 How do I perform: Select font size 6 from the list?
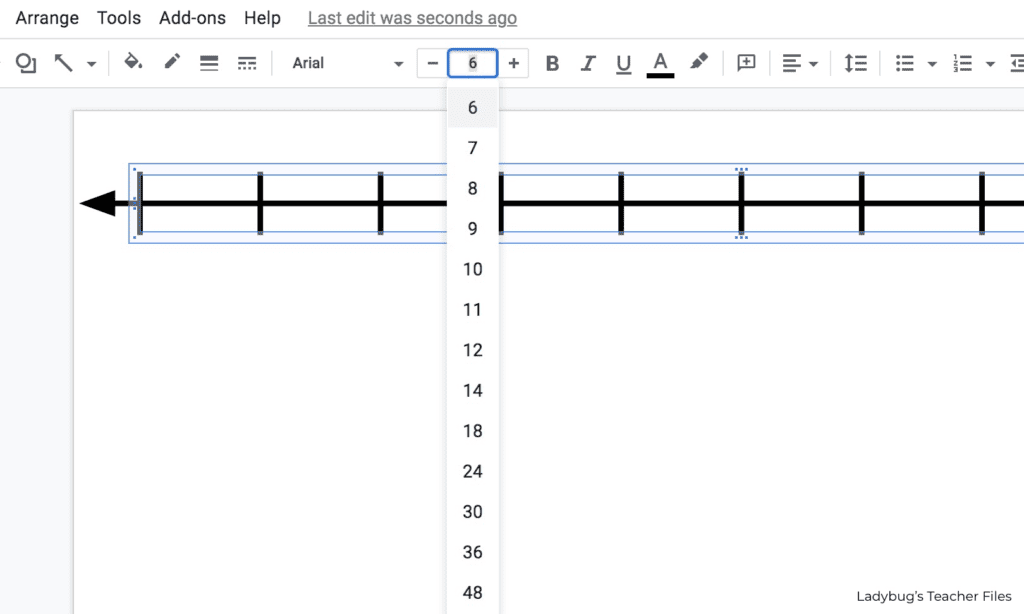tap(473, 107)
